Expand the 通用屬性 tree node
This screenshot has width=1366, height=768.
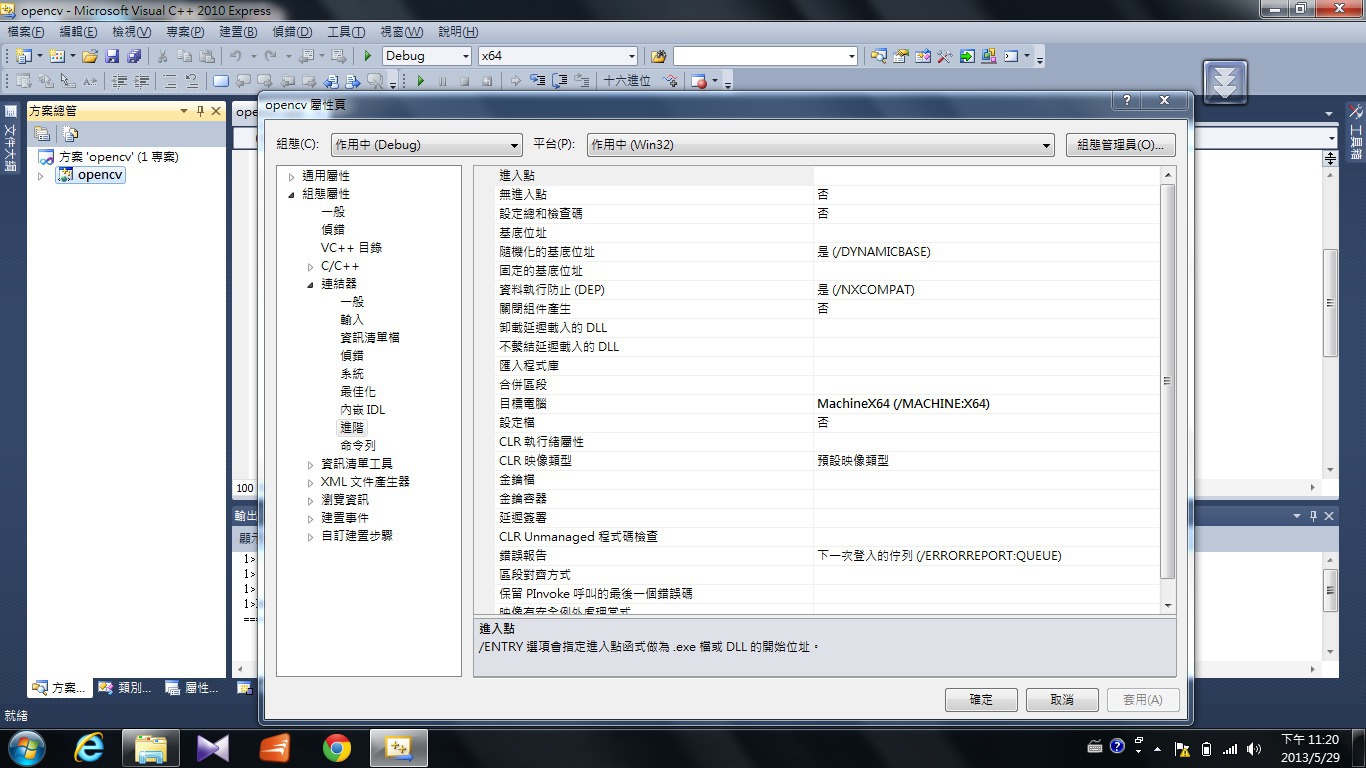tap(292, 176)
